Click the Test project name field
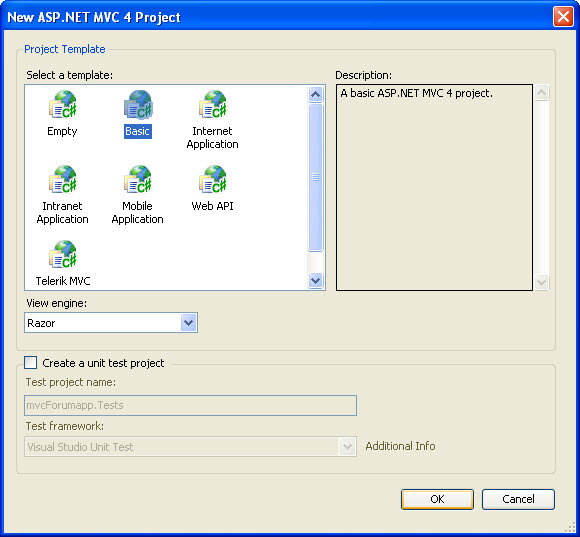Image resolution: width=580 pixels, height=537 pixels. pos(190,405)
